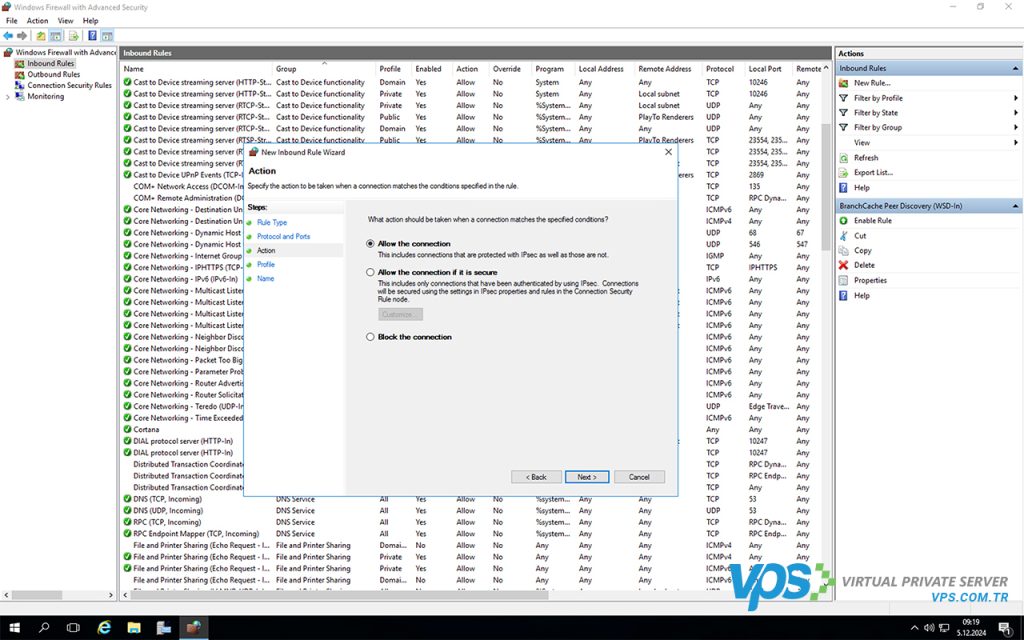Select the Monitoring tree node
1024x640 pixels.
click(x=45, y=97)
